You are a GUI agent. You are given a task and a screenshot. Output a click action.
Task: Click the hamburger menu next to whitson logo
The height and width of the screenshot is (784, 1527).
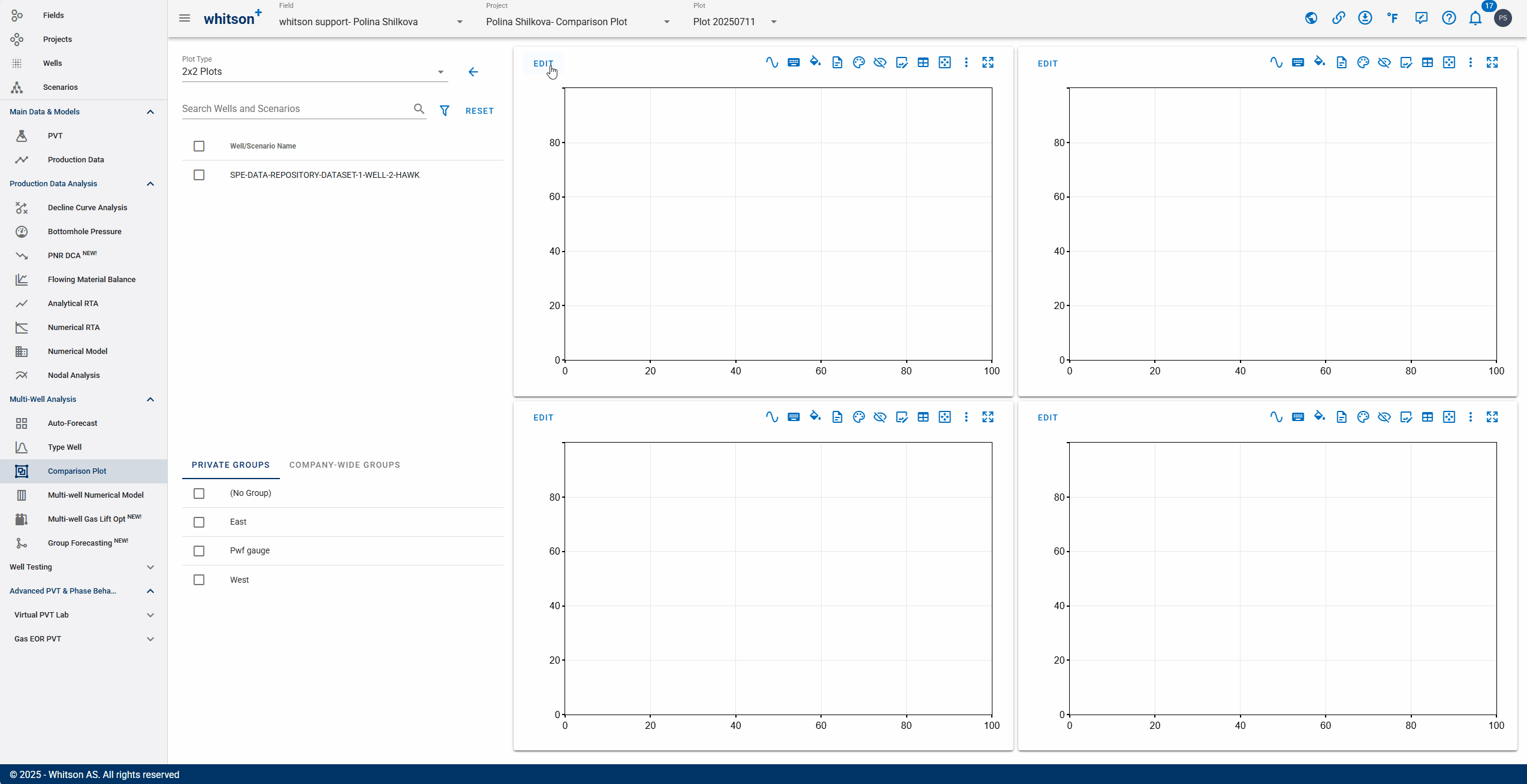tap(185, 18)
